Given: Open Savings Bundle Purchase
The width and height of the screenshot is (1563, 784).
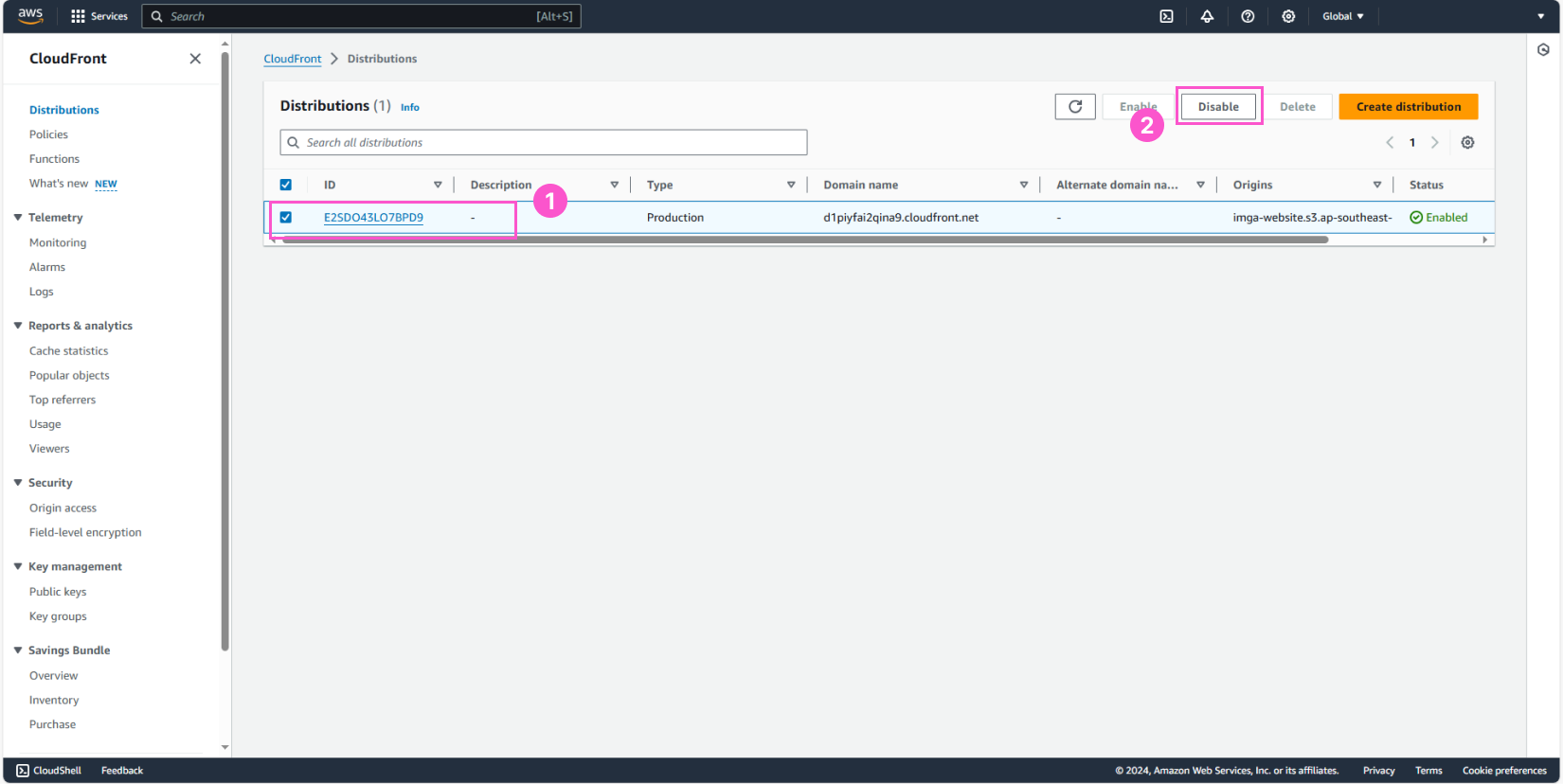Looking at the screenshot, I should (x=52, y=724).
